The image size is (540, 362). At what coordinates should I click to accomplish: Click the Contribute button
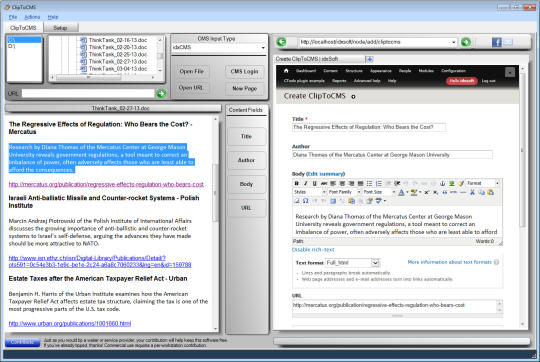pyautogui.click(x=23, y=342)
